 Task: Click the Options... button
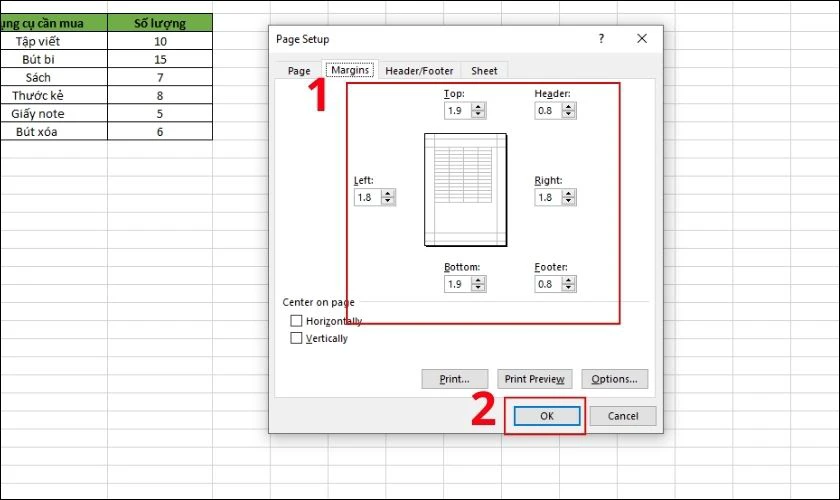[614, 379]
